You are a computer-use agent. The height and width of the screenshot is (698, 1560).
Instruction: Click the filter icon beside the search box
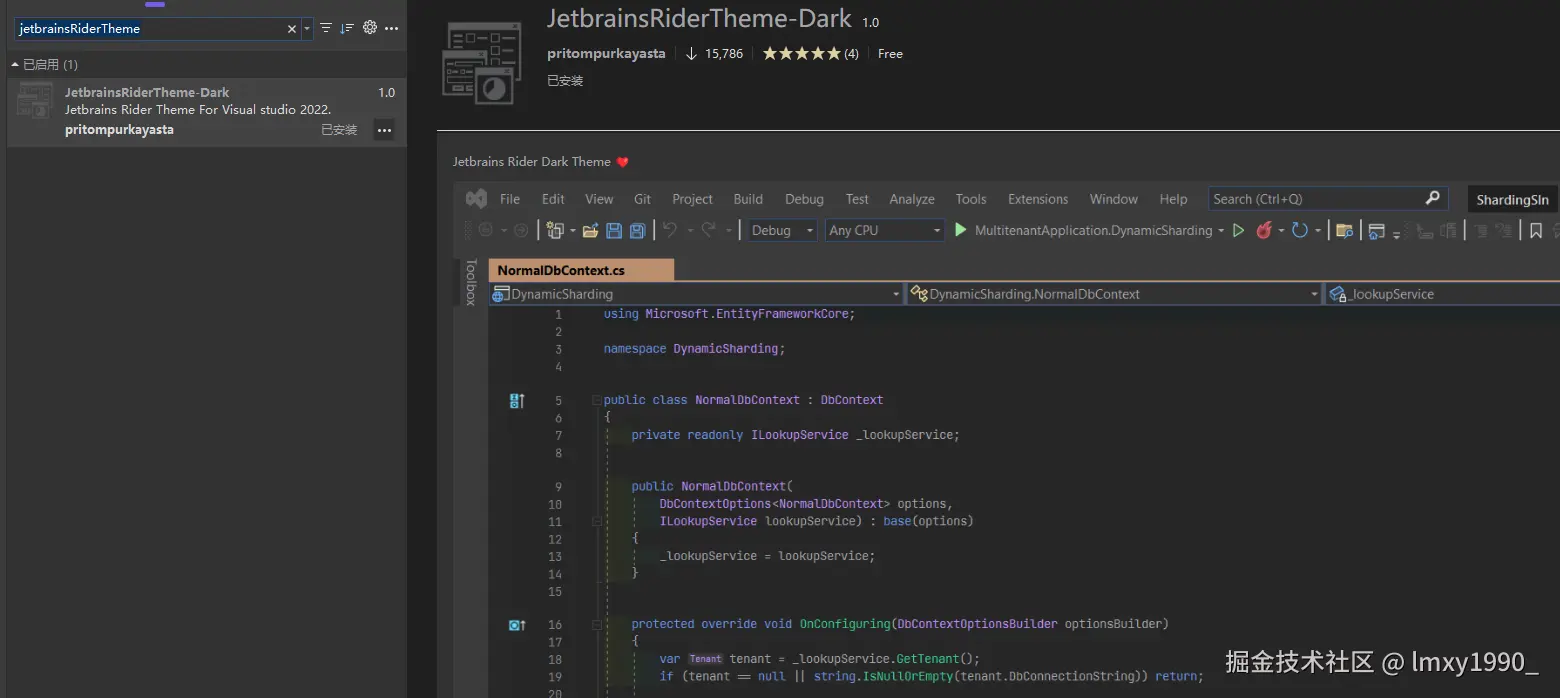point(326,28)
